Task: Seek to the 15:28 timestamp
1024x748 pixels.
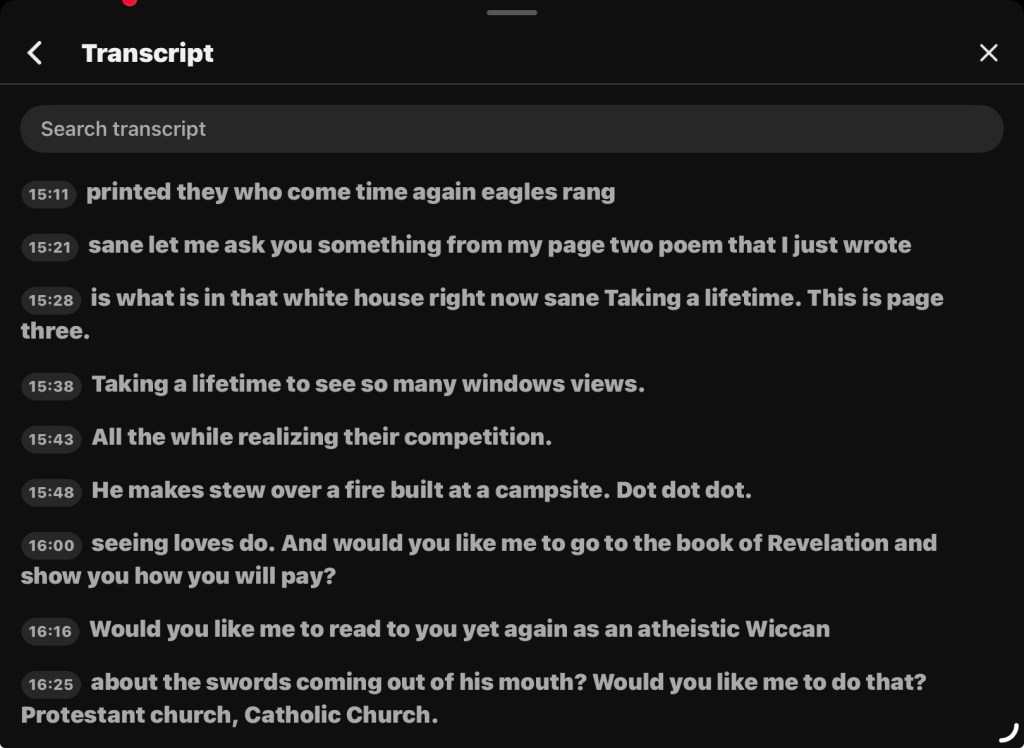Action: coord(50,300)
